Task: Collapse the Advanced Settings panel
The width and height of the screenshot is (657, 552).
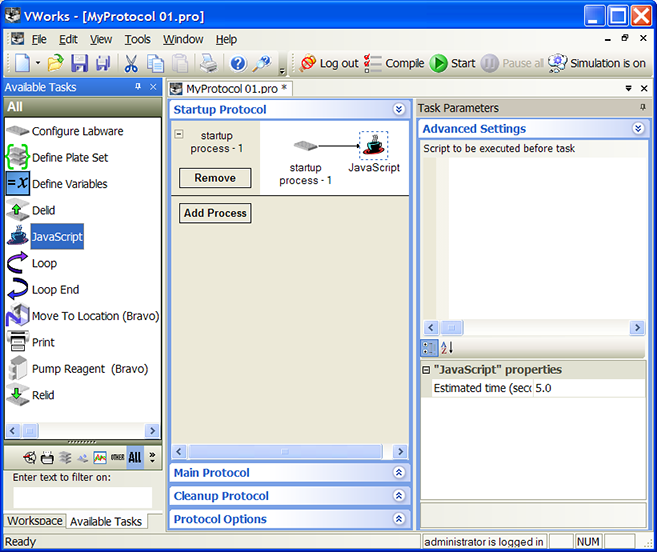Action: click(x=638, y=129)
